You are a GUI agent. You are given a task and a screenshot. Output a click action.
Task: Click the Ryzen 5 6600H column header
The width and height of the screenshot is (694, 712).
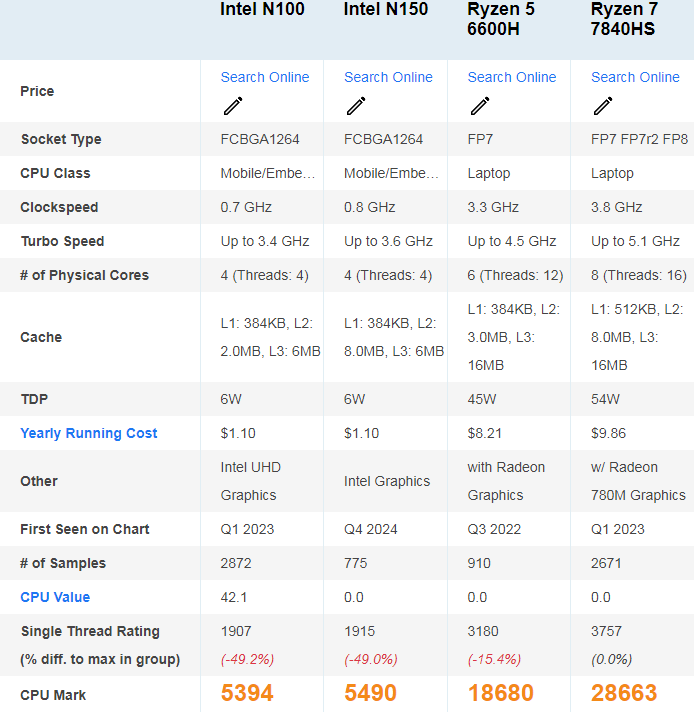501,19
